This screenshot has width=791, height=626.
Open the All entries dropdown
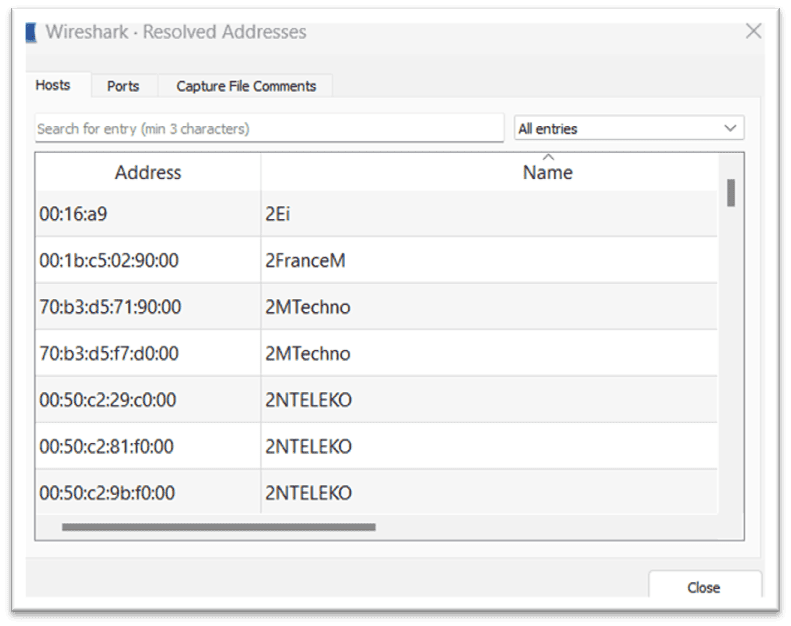(629, 129)
